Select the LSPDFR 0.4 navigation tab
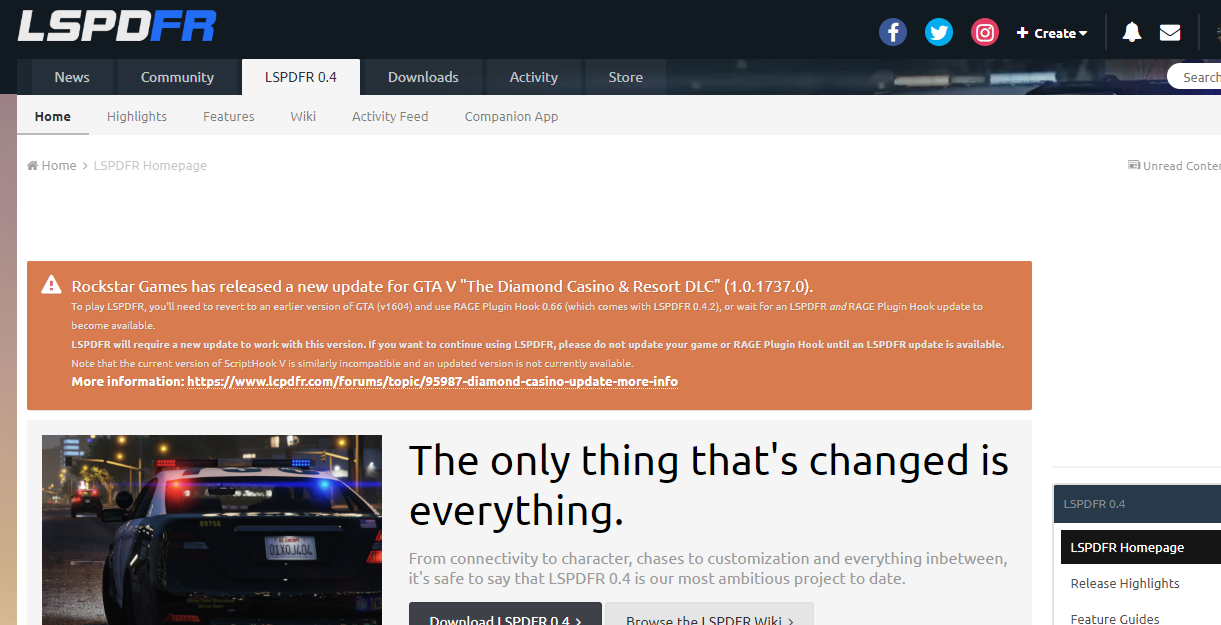The image size is (1221, 625). click(x=301, y=77)
